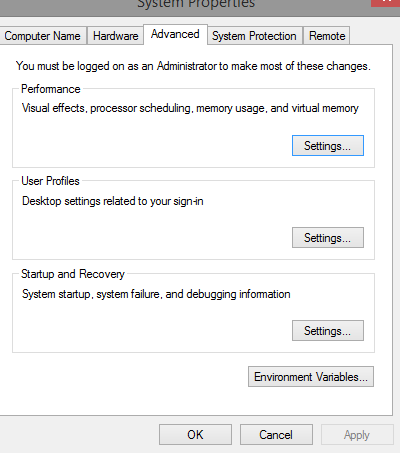Screen dimensions: 400x453
Task: Go to the System Protection tab
Action: 255,36
